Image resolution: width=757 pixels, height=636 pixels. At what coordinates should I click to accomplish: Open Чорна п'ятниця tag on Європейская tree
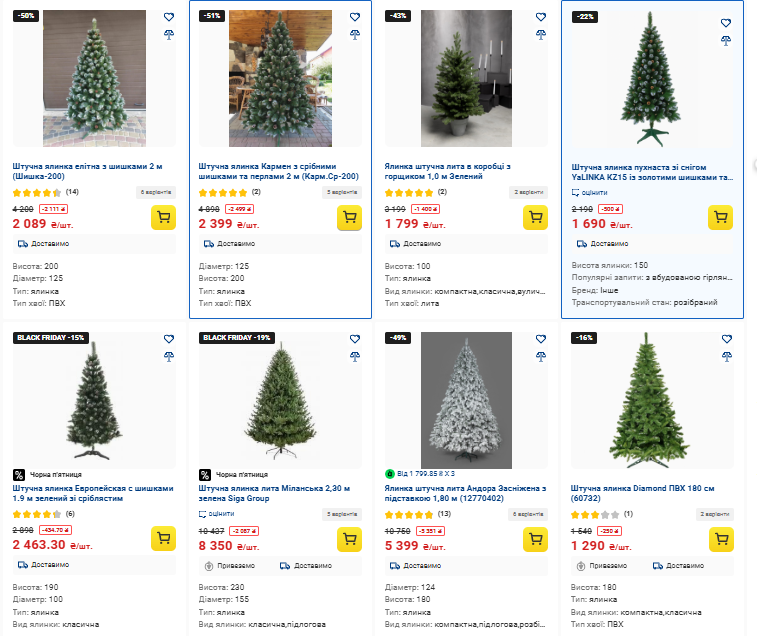(x=47, y=474)
